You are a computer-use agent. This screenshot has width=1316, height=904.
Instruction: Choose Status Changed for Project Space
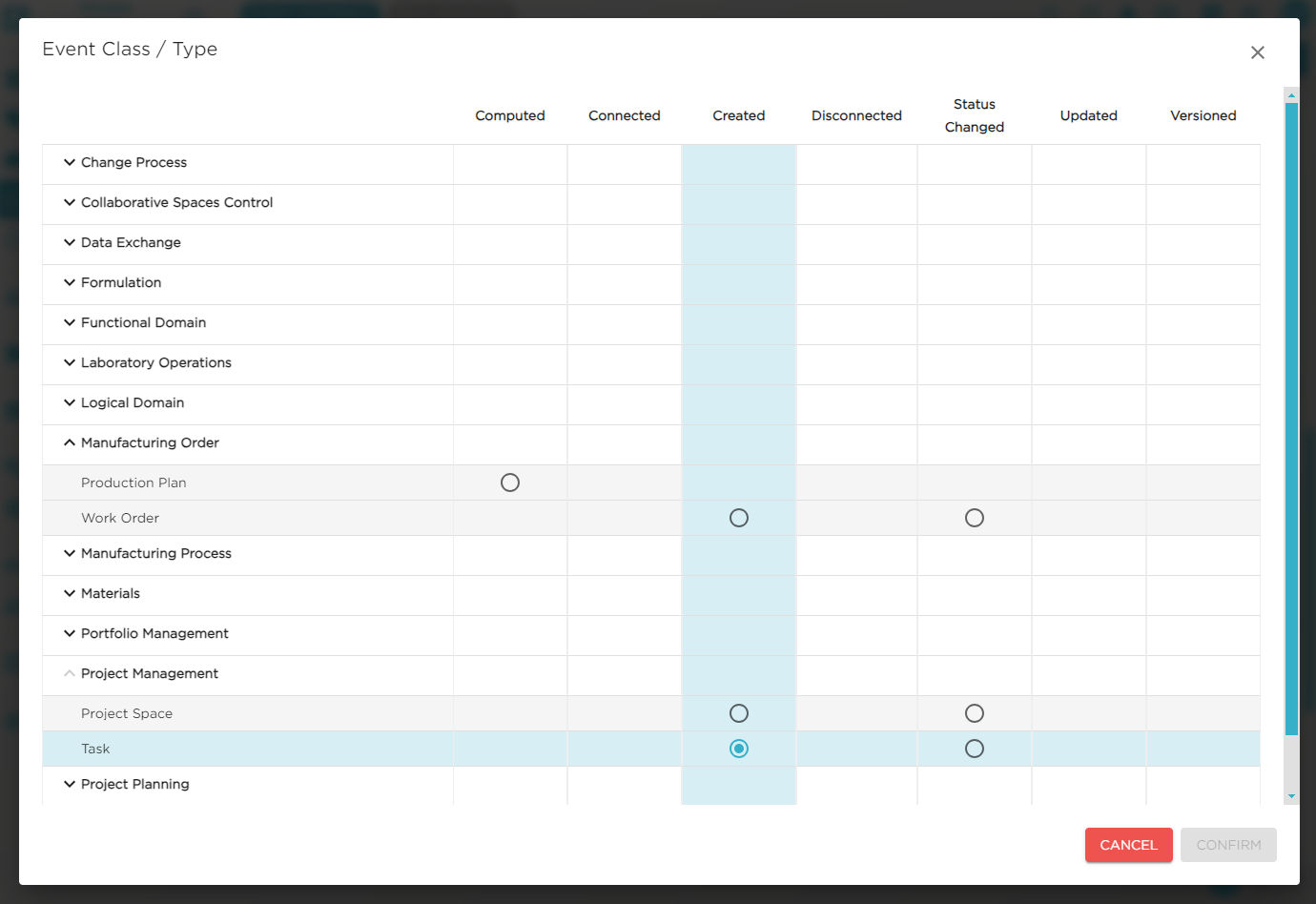974,713
